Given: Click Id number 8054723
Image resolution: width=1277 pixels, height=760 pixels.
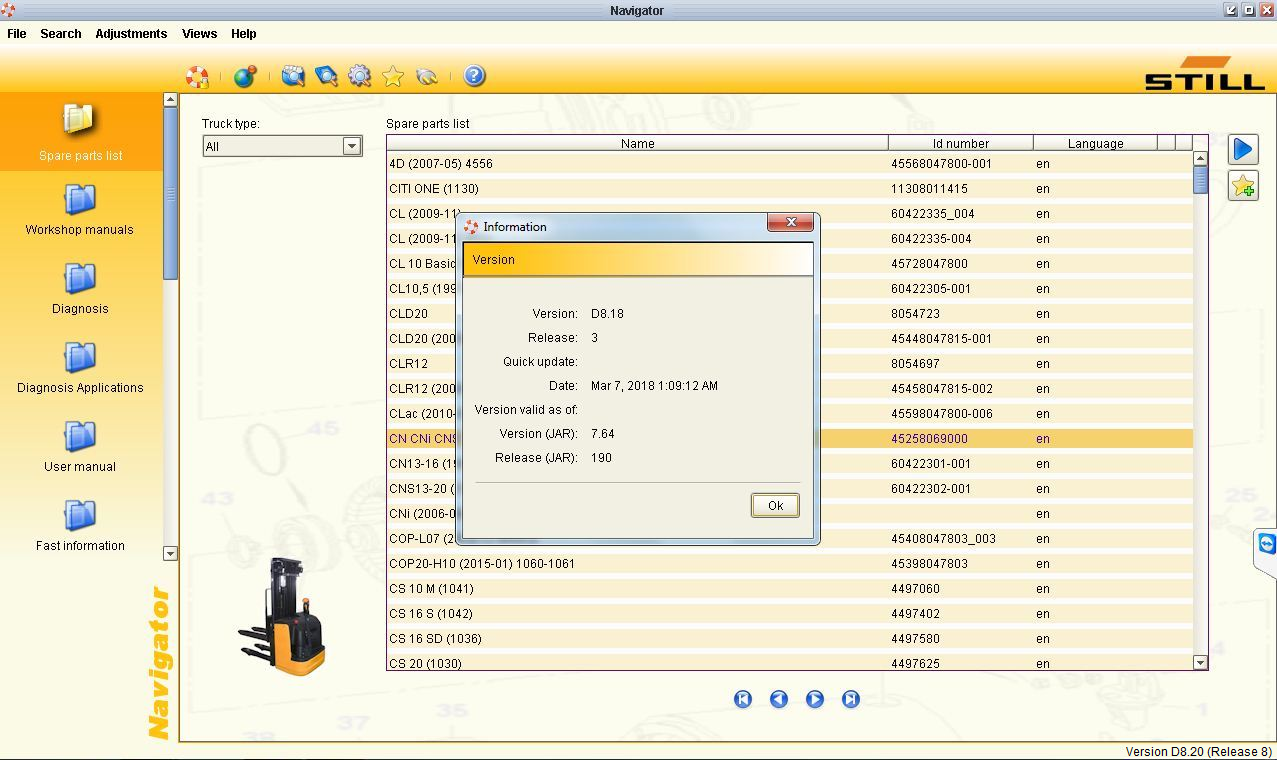Looking at the screenshot, I should [x=915, y=313].
